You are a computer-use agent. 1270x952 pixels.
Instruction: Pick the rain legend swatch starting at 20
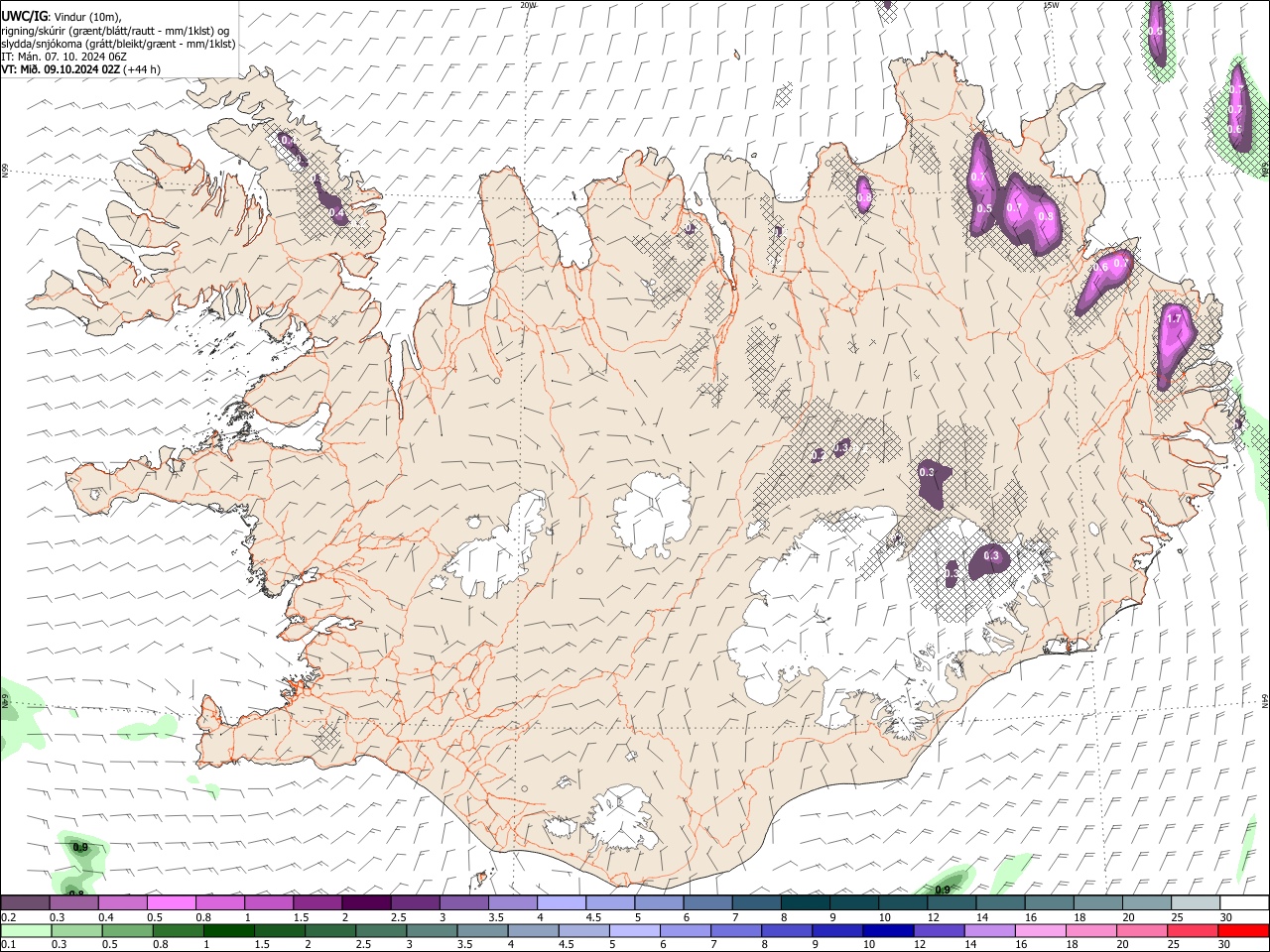point(1141,930)
